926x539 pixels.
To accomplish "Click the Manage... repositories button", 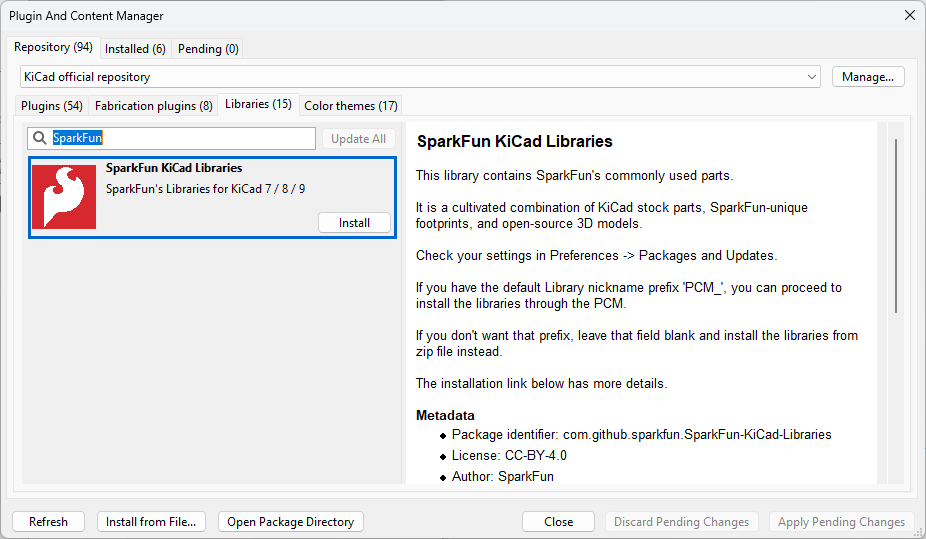I will [x=868, y=77].
